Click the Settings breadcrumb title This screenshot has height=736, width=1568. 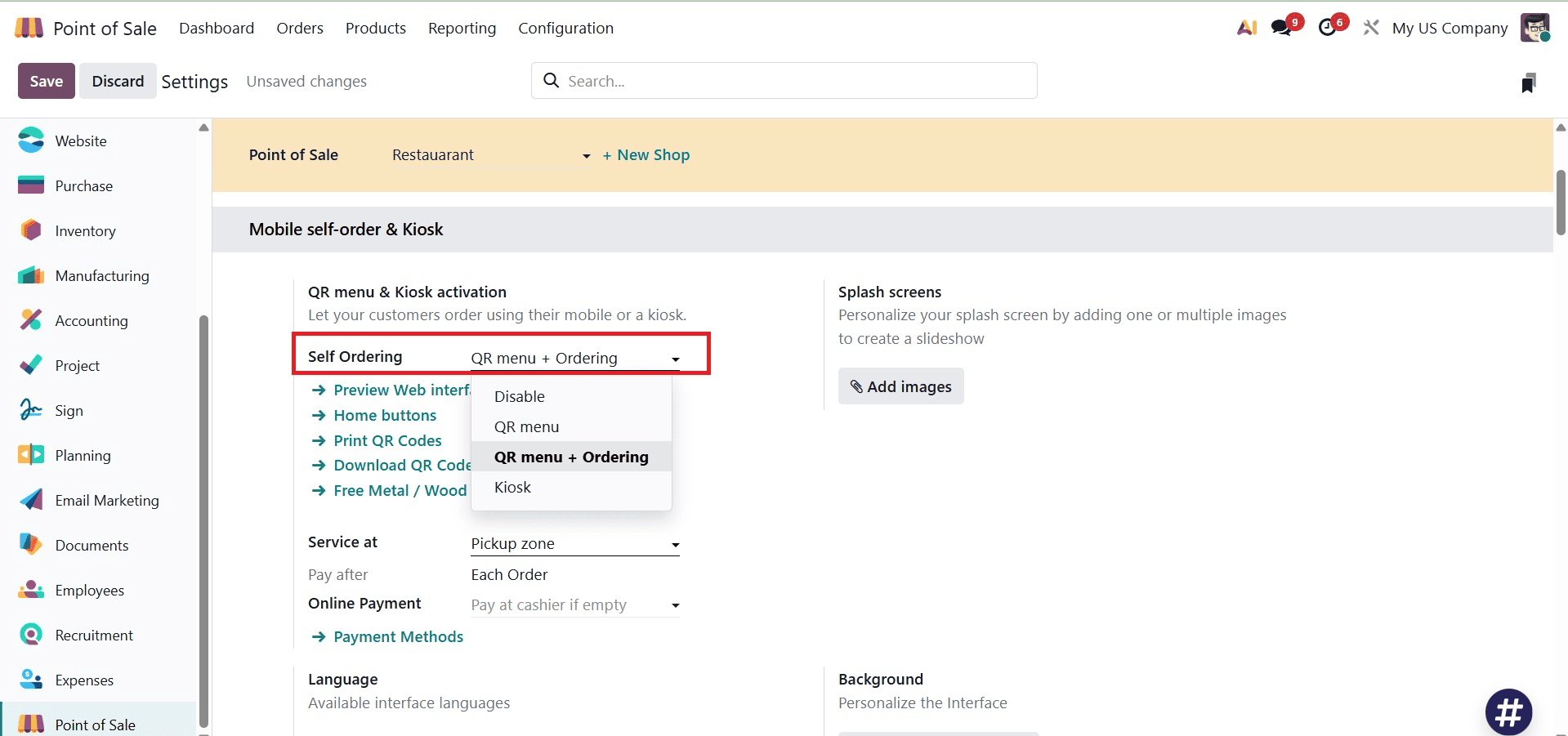click(194, 82)
